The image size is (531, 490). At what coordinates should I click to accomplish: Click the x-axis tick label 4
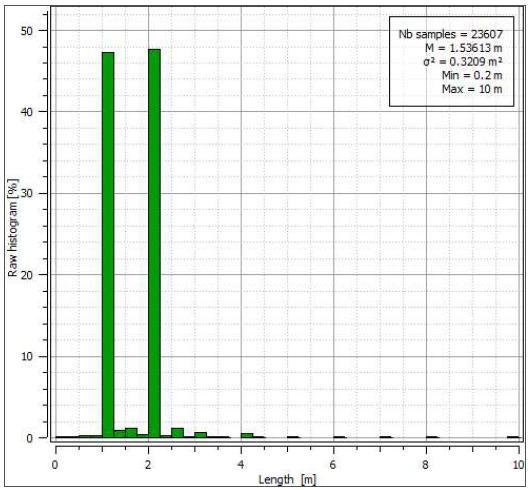tap(241, 465)
